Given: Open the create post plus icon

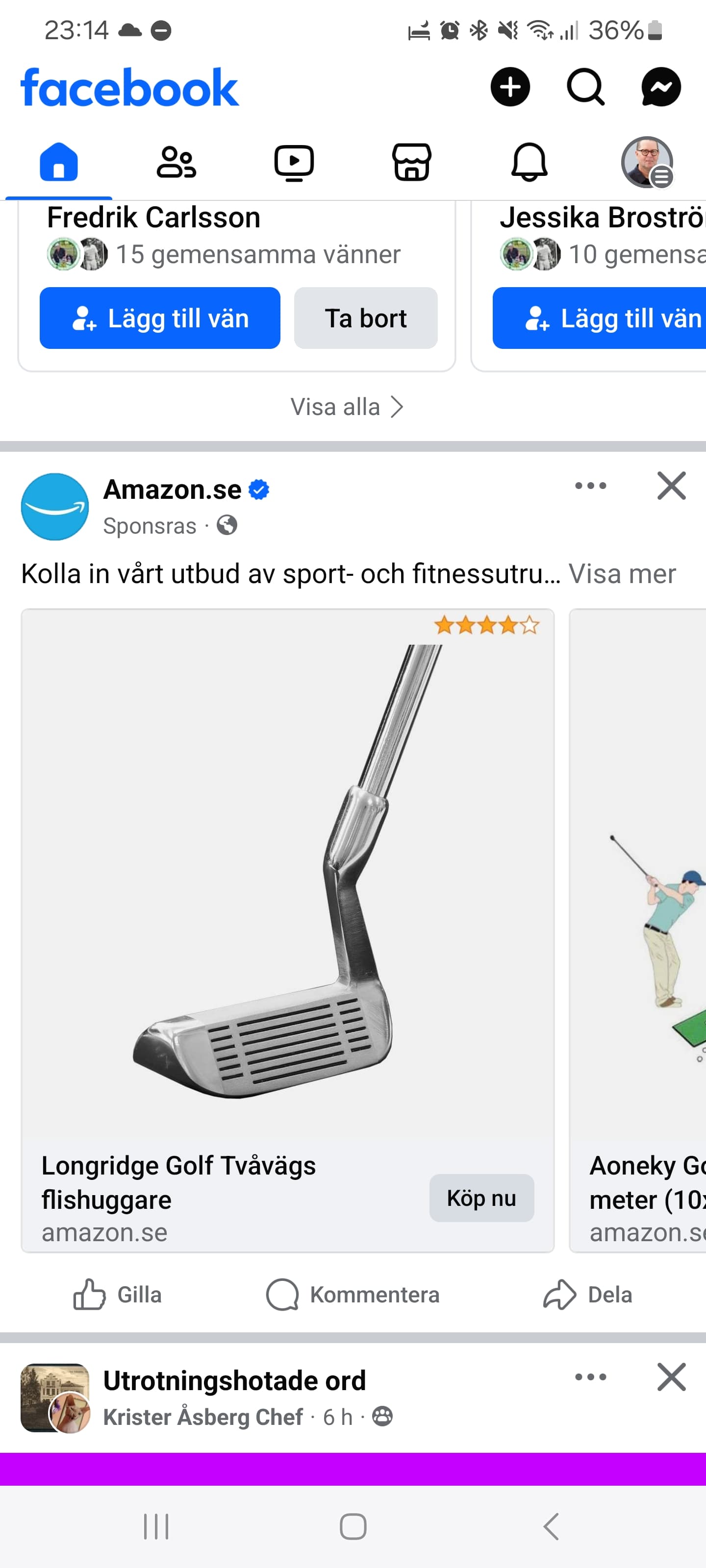Looking at the screenshot, I should click(x=510, y=86).
